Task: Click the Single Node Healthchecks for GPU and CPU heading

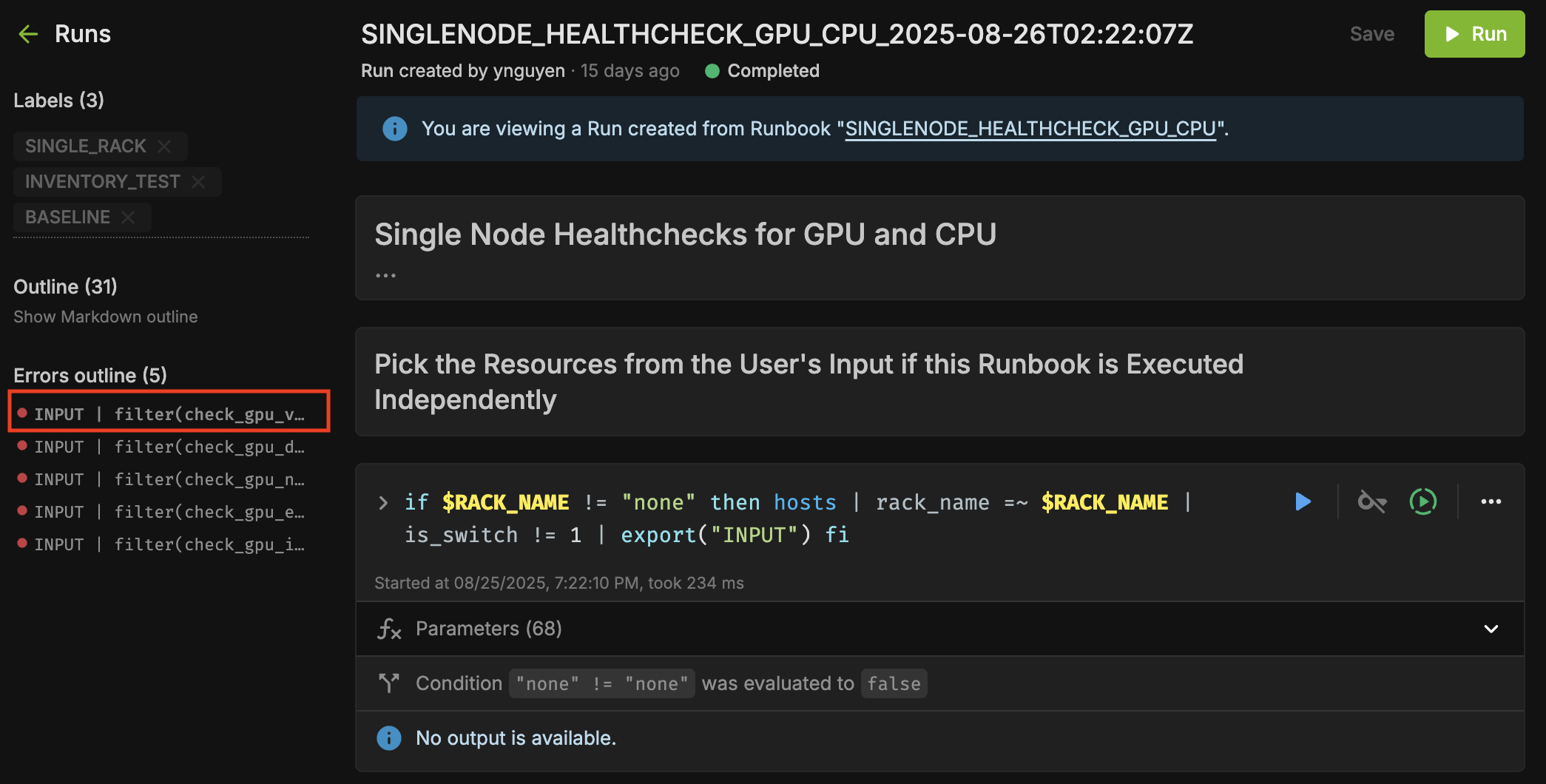Action: coord(686,234)
